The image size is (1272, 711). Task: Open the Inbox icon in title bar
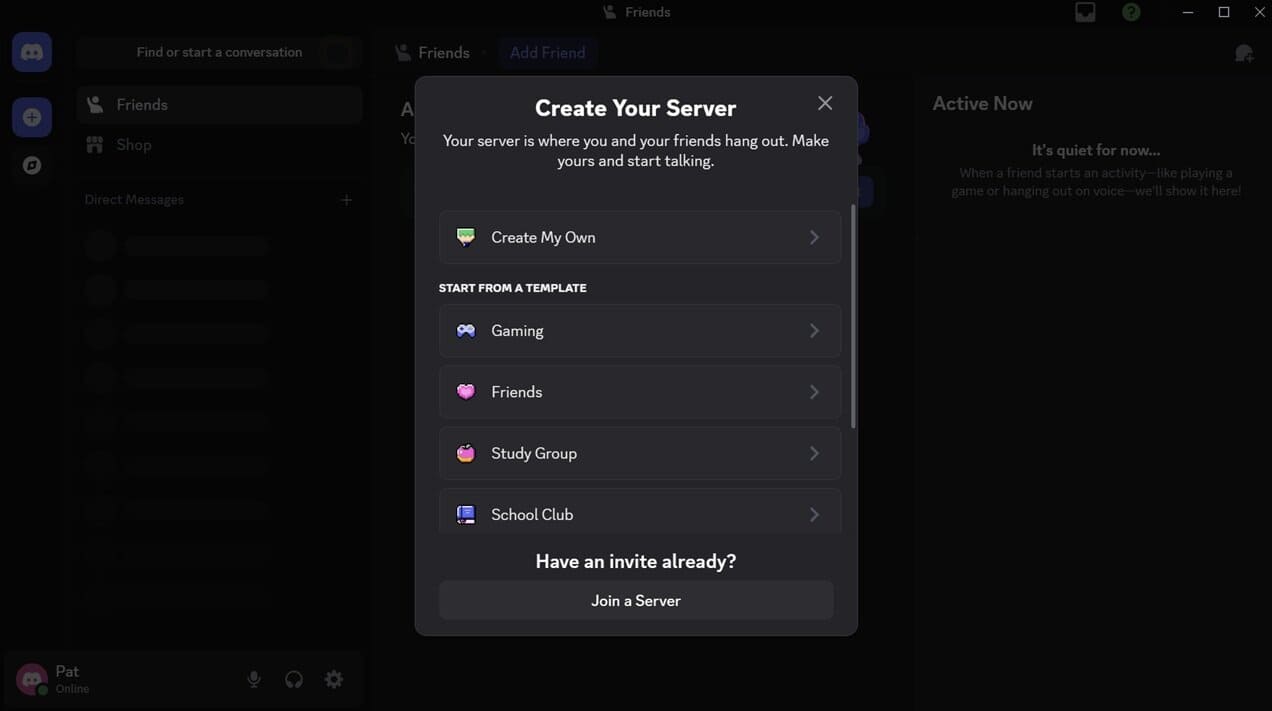(x=1085, y=12)
